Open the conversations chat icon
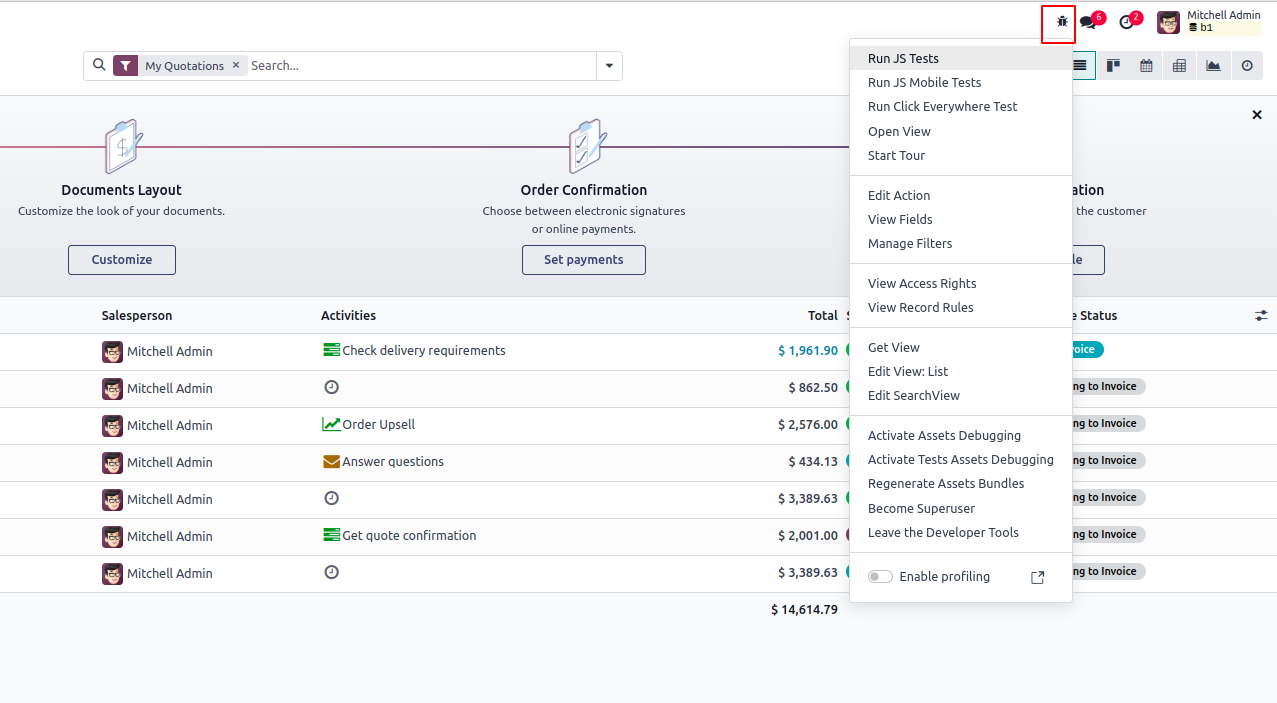This screenshot has width=1277, height=703. click(x=1089, y=22)
